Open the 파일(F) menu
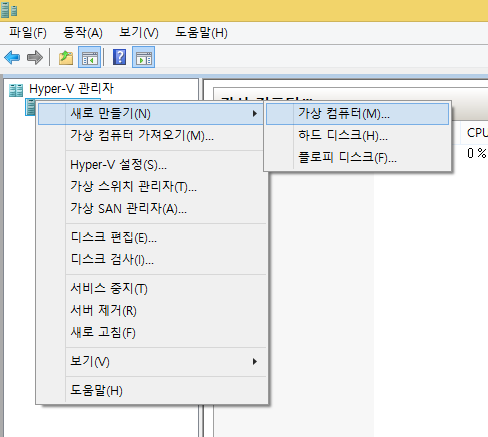Viewport: 488px width, 437px height. [28, 33]
